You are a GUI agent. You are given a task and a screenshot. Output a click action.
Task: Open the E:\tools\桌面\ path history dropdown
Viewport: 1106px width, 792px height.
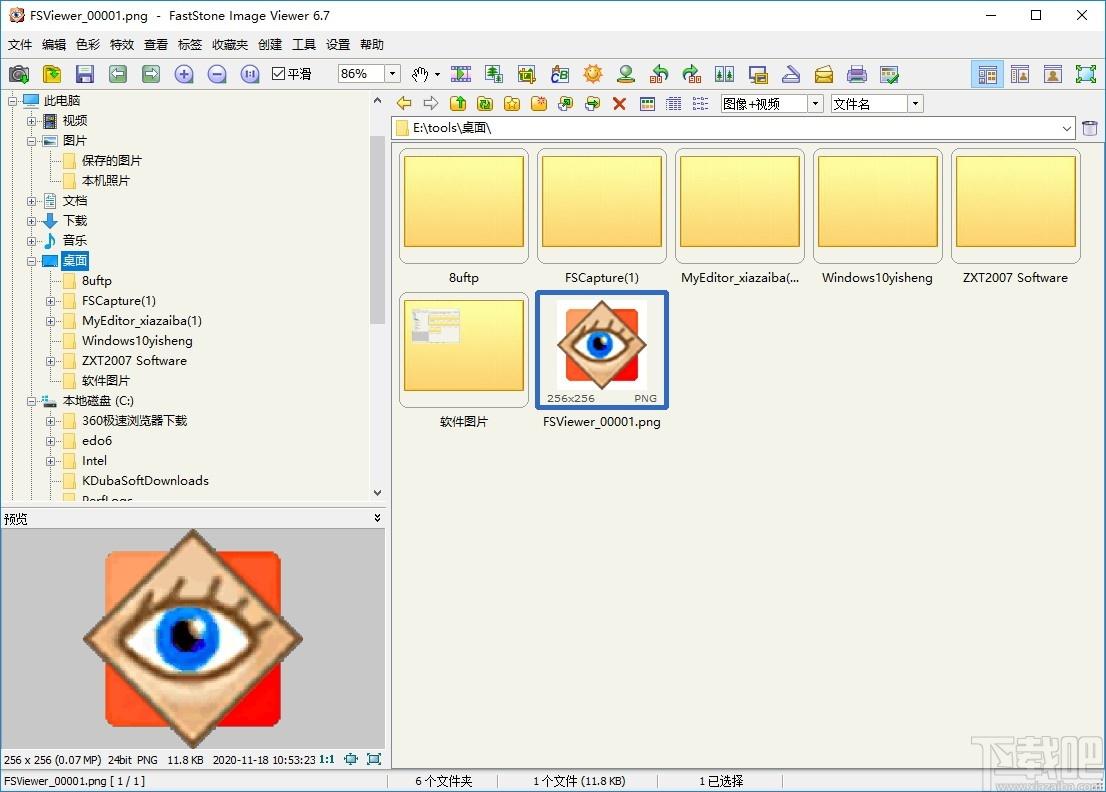(1066, 128)
